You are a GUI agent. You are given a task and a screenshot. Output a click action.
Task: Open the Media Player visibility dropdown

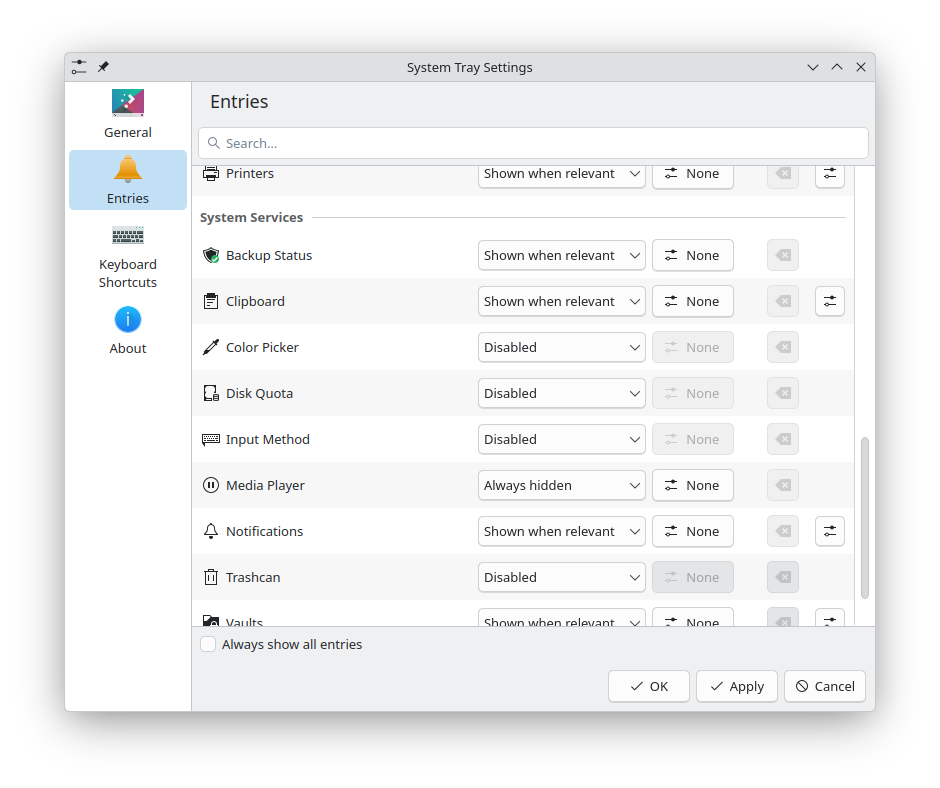point(562,485)
